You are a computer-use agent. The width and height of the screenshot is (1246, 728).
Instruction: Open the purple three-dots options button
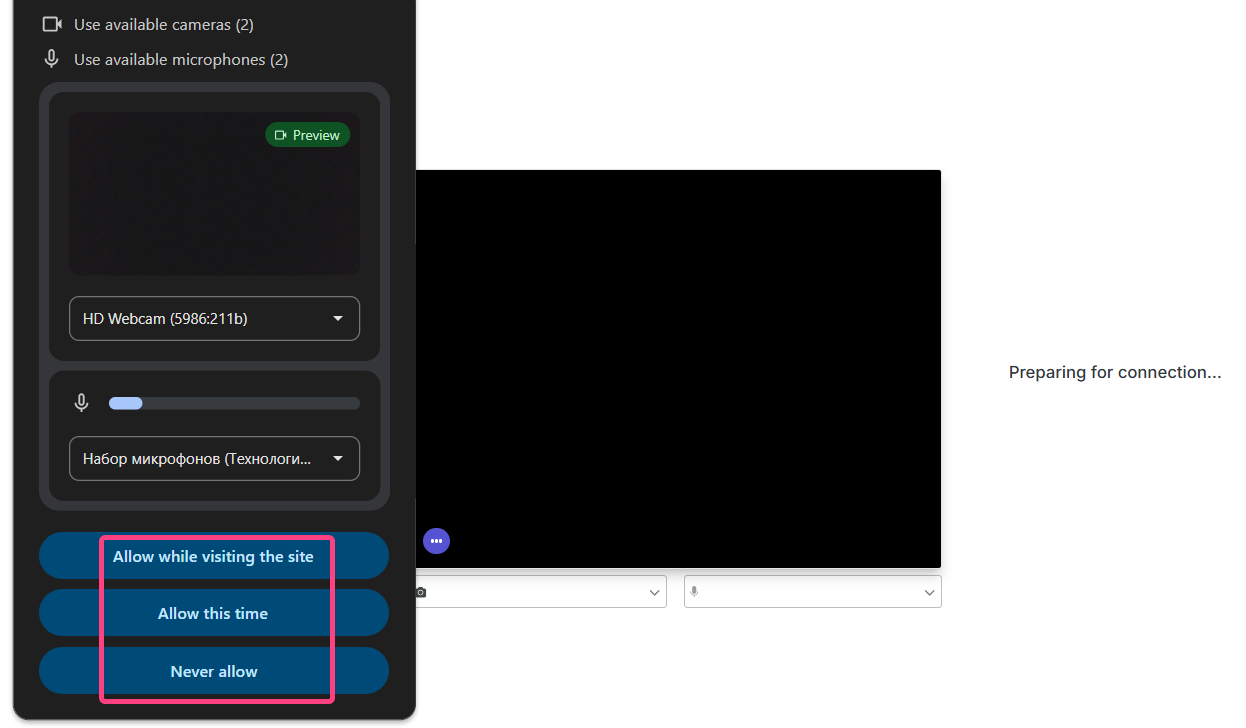[x=436, y=541]
